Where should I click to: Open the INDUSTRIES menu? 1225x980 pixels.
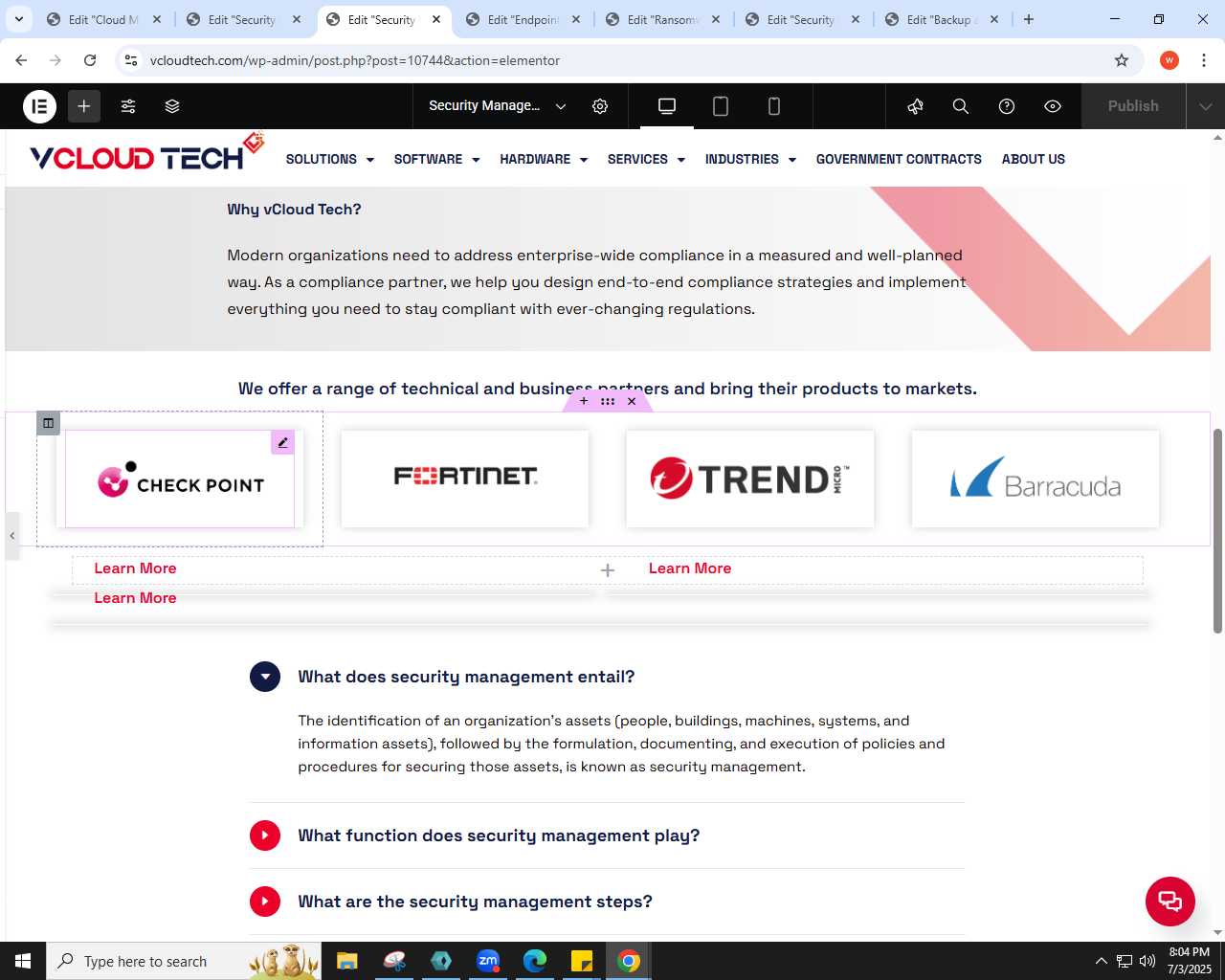click(750, 159)
